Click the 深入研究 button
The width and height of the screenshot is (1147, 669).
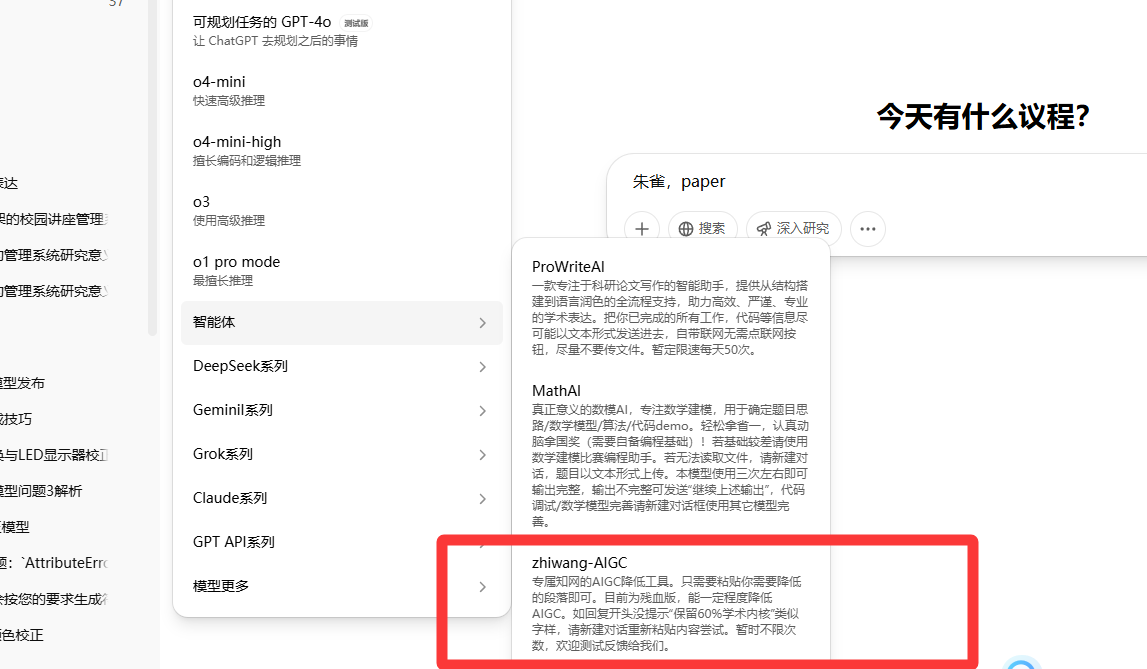(x=794, y=229)
